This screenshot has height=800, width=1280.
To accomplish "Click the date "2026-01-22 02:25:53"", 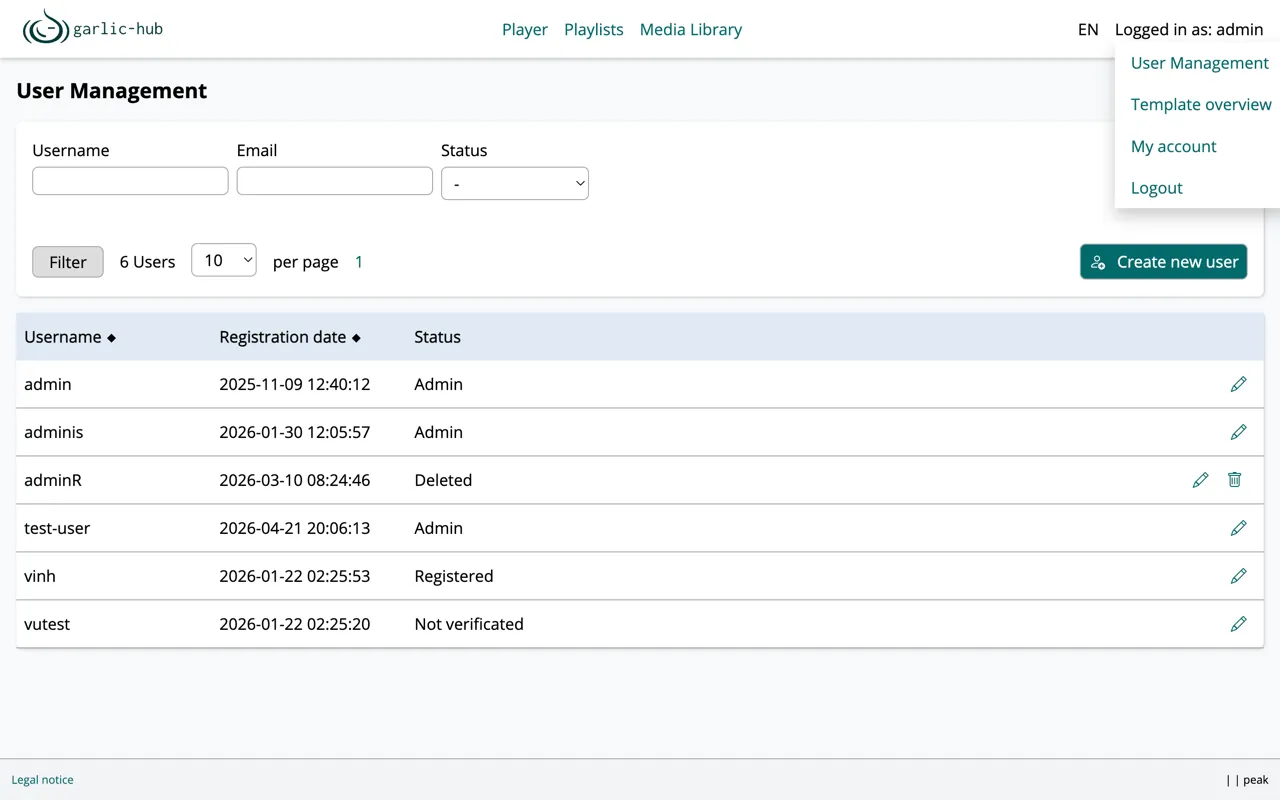I will click(295, 576).
